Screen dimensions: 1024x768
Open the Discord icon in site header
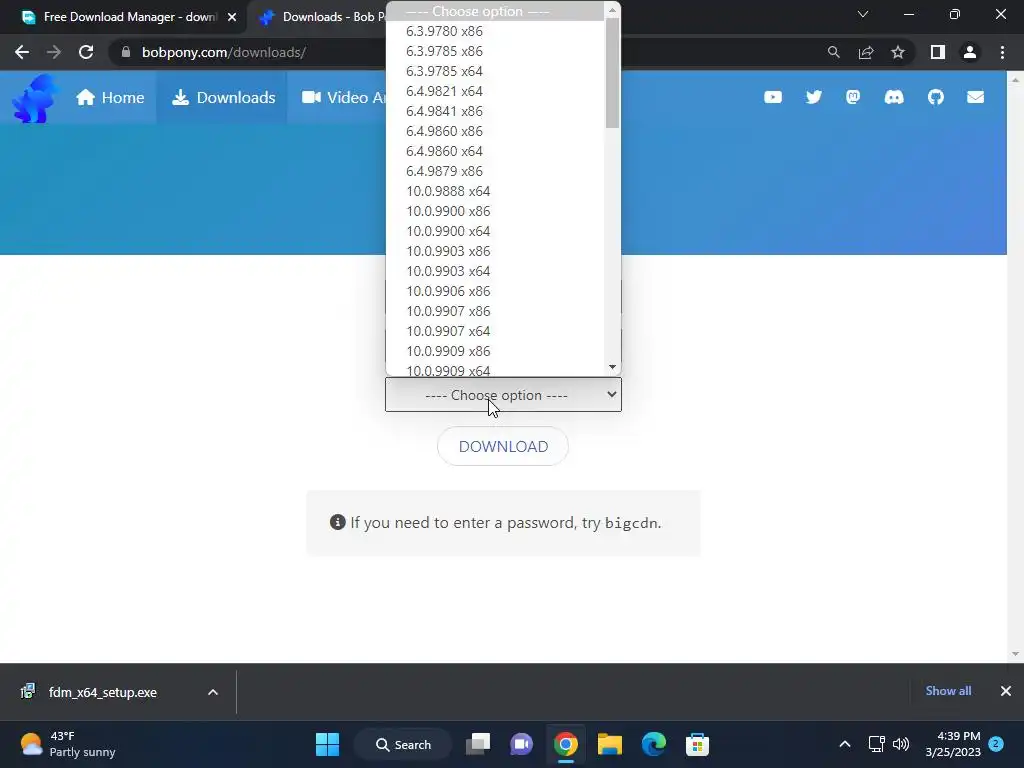pos(894,97)
